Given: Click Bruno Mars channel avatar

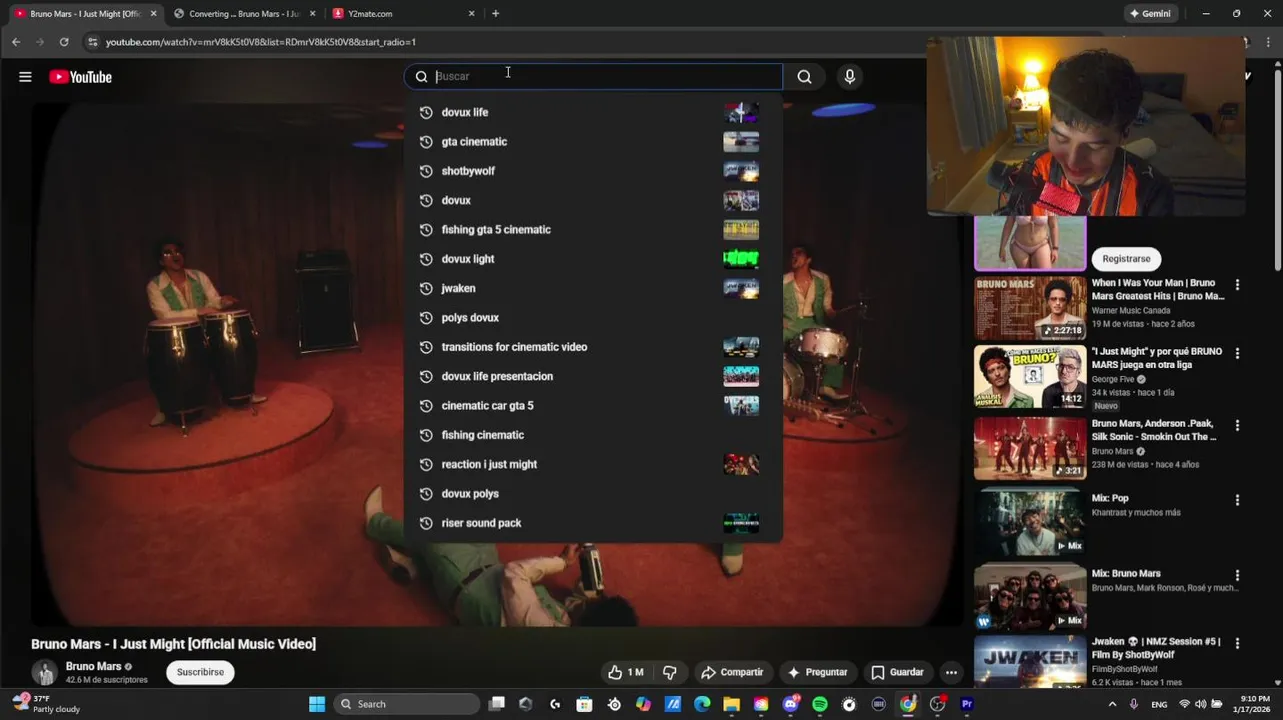Looking at the screenshot, I should tap(44, 672).
